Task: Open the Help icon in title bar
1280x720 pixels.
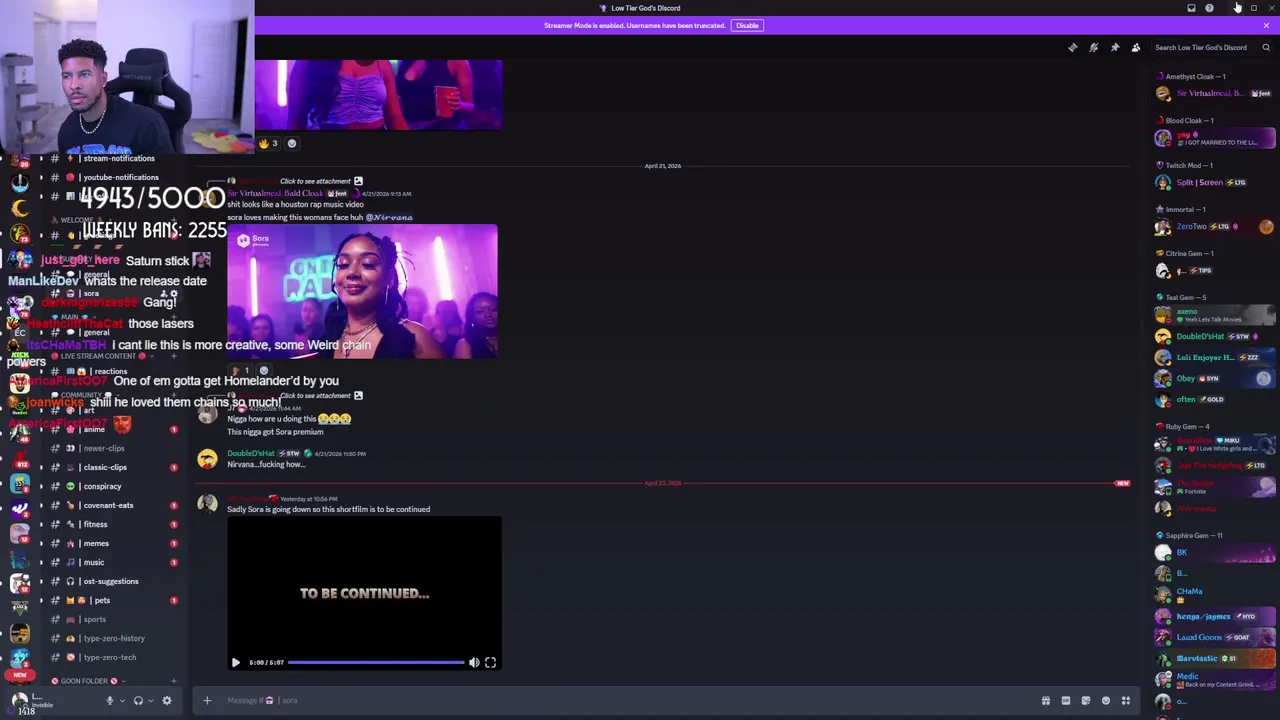Action: (1209, 8)
